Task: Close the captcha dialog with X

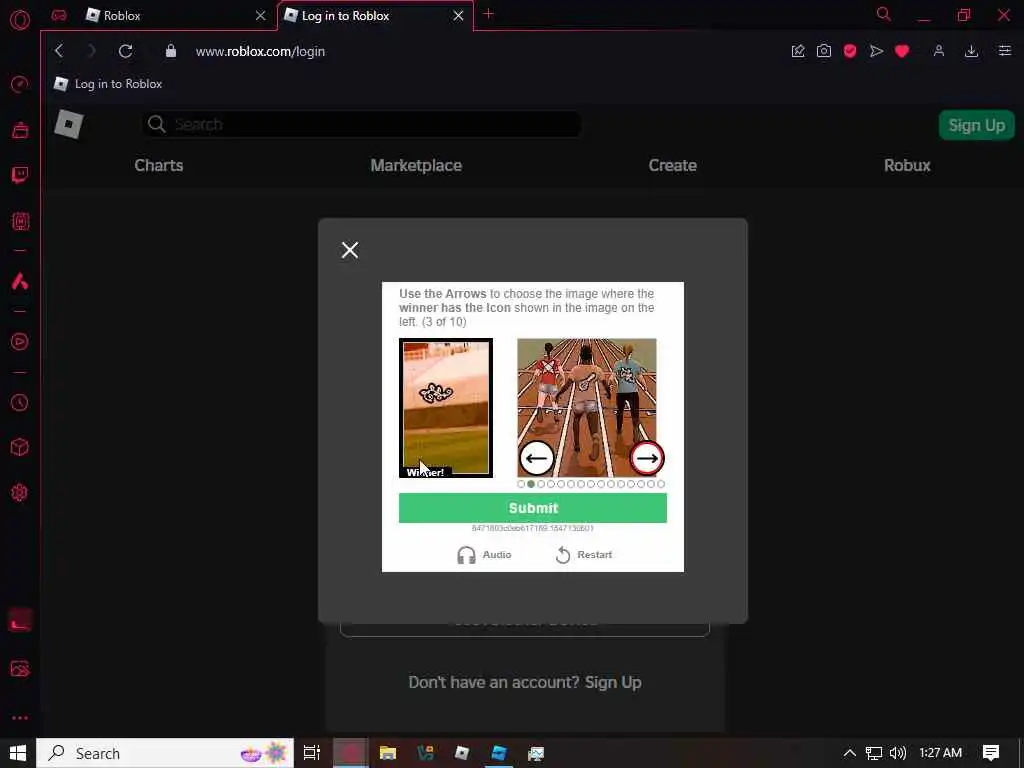Action: tap(350, 250)
